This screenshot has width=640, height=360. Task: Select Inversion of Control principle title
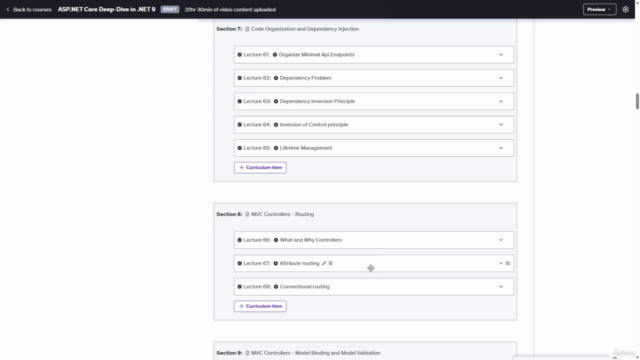(x=314, y=124)
